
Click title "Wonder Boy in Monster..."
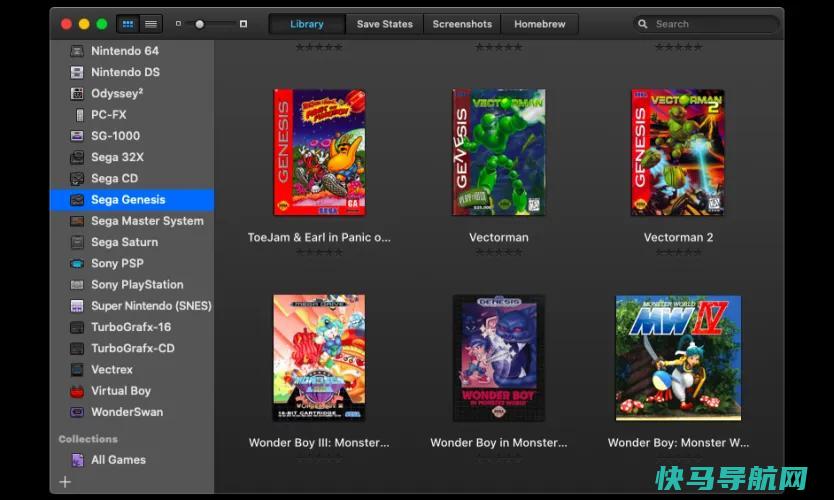point(498,443)
